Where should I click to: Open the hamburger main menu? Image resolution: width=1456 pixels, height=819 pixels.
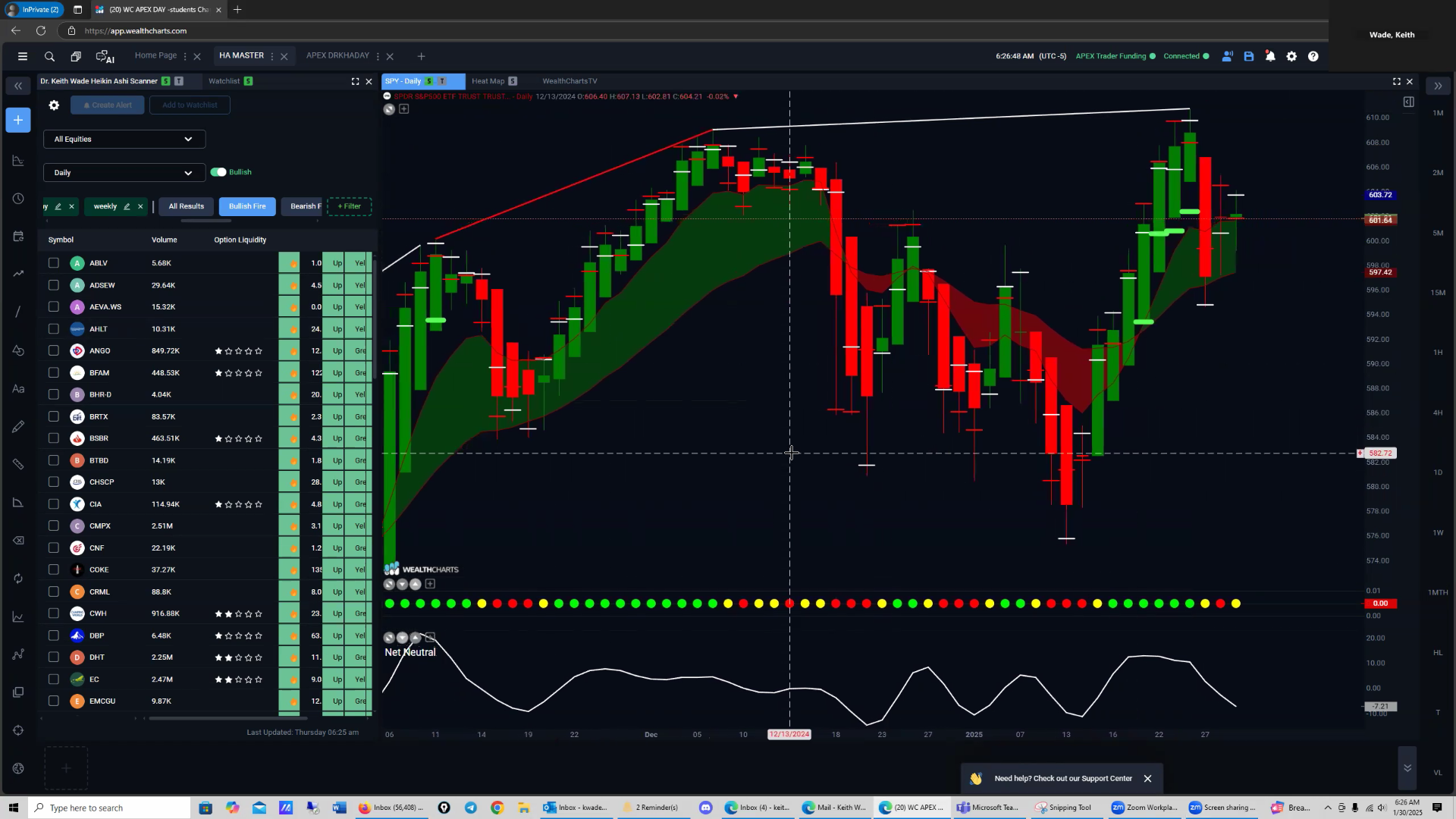pyautogui.click(x=23, y=56)
